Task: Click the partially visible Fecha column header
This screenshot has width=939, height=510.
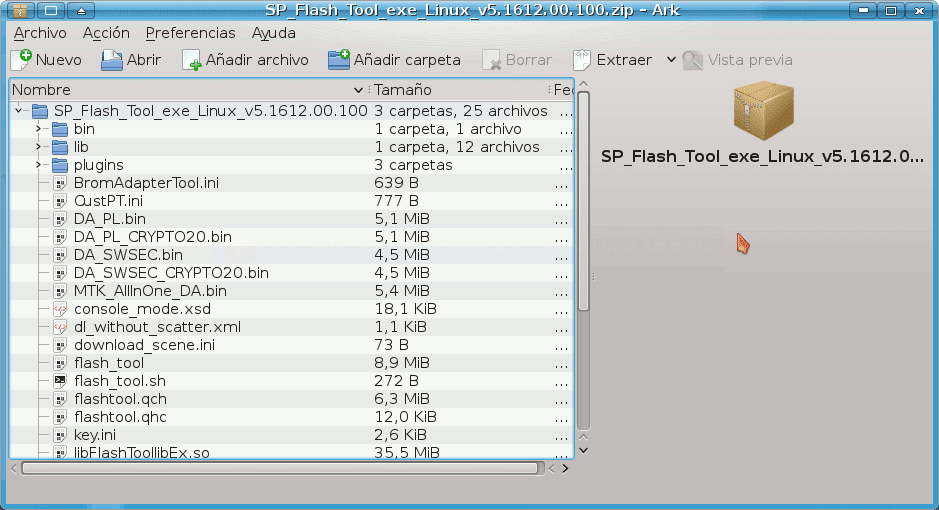Action: [x=562, y=90]
